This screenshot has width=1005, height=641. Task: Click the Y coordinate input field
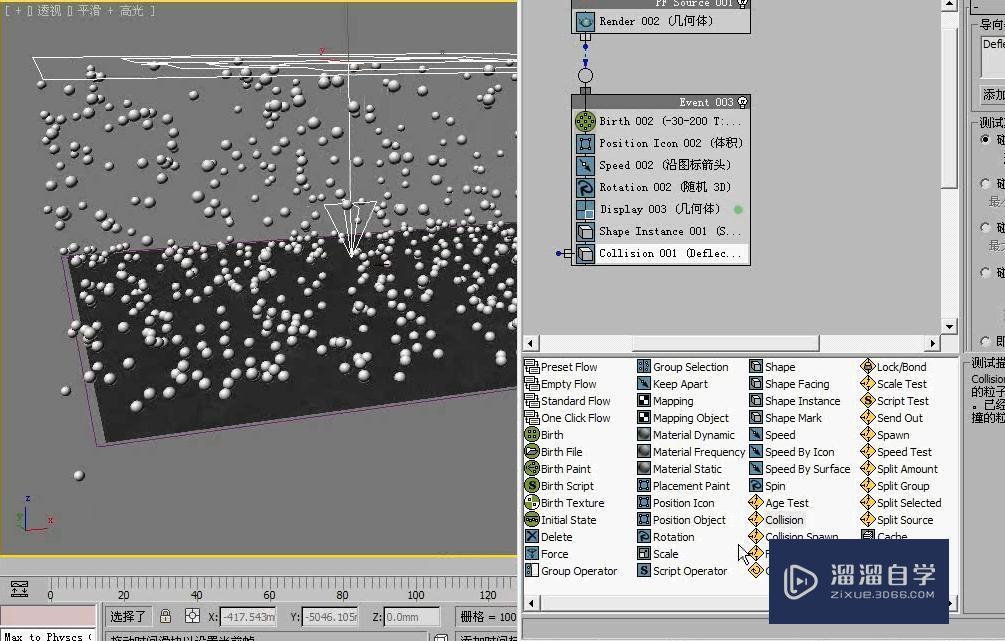(x=330, y=617)
